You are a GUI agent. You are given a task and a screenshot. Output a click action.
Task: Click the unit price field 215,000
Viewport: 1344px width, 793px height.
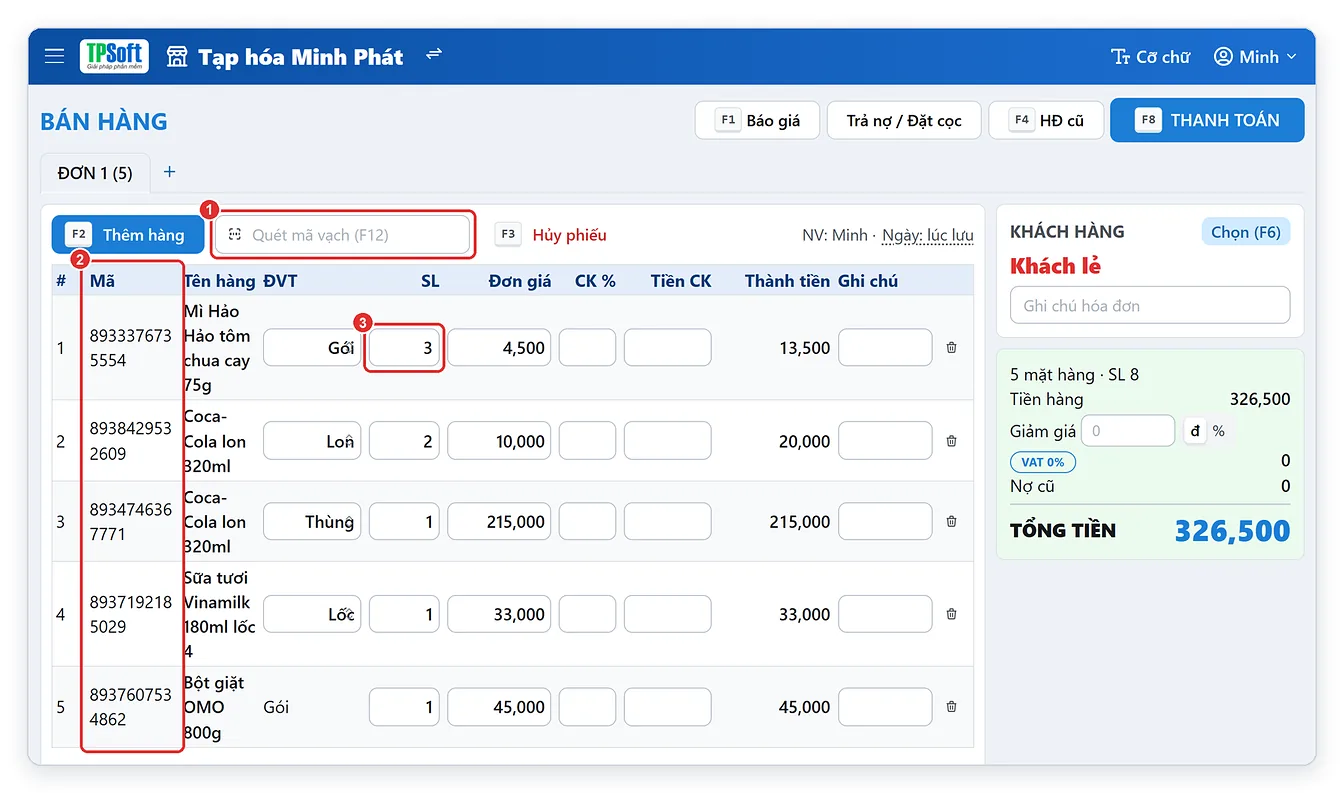tap(499, 521)
